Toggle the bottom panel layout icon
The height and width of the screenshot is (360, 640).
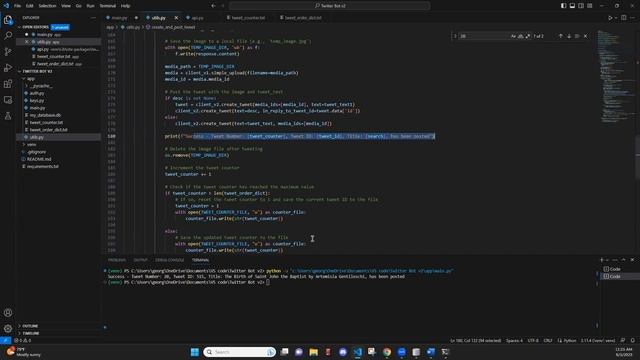(572, 6)
